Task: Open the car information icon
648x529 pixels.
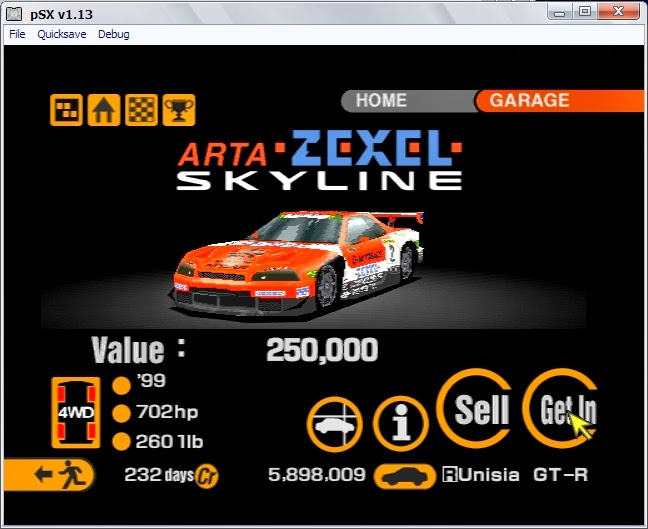Action: (x=400, y=424)
